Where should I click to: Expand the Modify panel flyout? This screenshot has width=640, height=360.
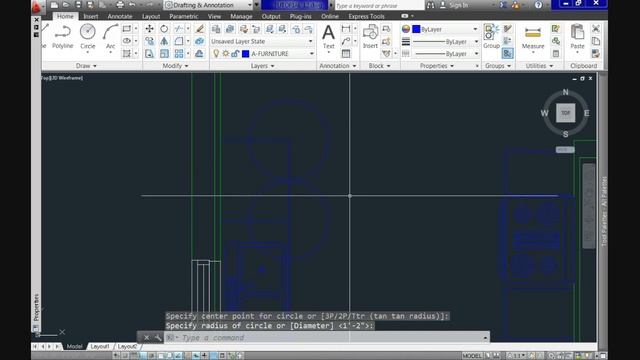pos(176,66)
